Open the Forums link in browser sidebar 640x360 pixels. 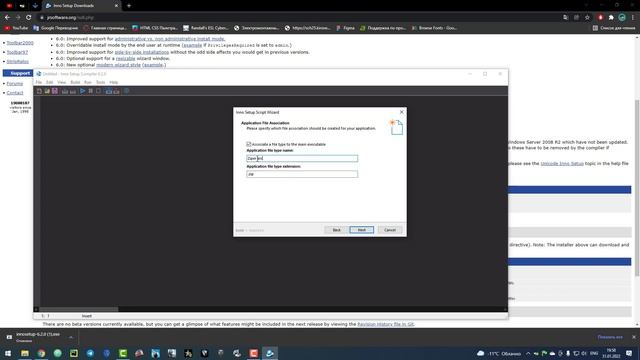tap(15, 84)
